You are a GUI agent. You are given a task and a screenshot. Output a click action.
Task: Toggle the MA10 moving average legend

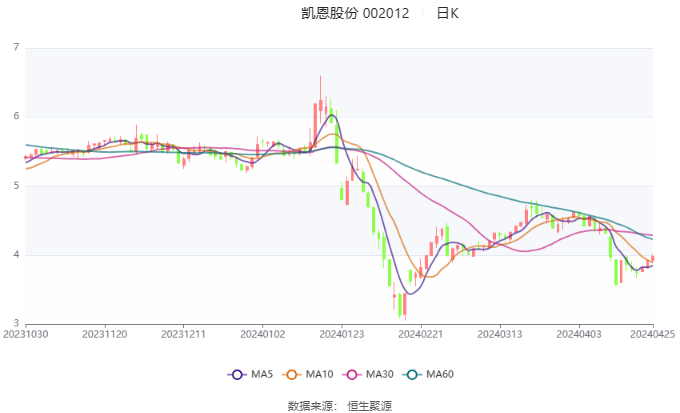pos(307,374)
